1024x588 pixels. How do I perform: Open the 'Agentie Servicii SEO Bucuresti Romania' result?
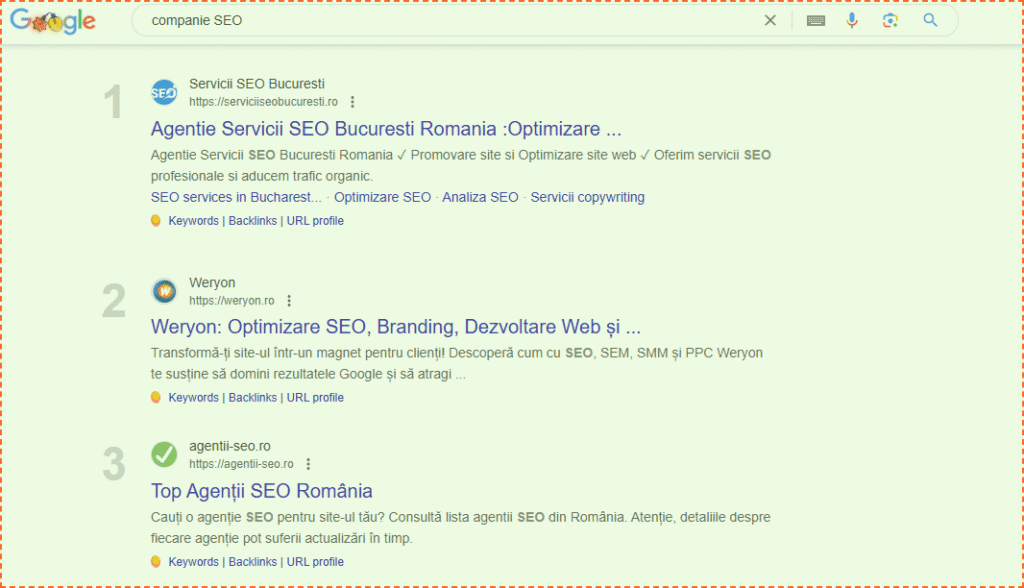click(386, 129)
